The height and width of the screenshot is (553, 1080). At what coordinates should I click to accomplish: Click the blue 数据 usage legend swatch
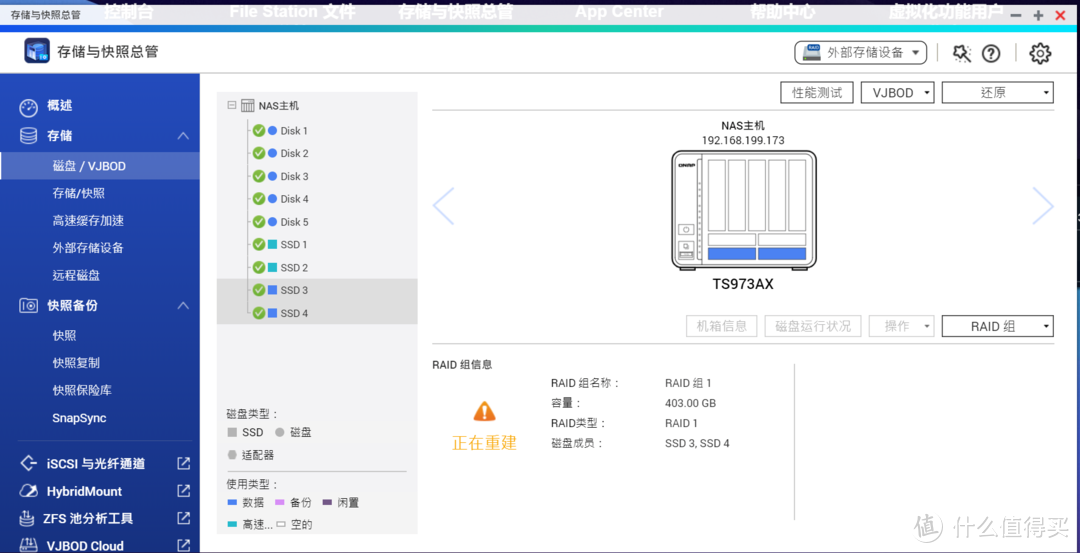click(232, 503)
